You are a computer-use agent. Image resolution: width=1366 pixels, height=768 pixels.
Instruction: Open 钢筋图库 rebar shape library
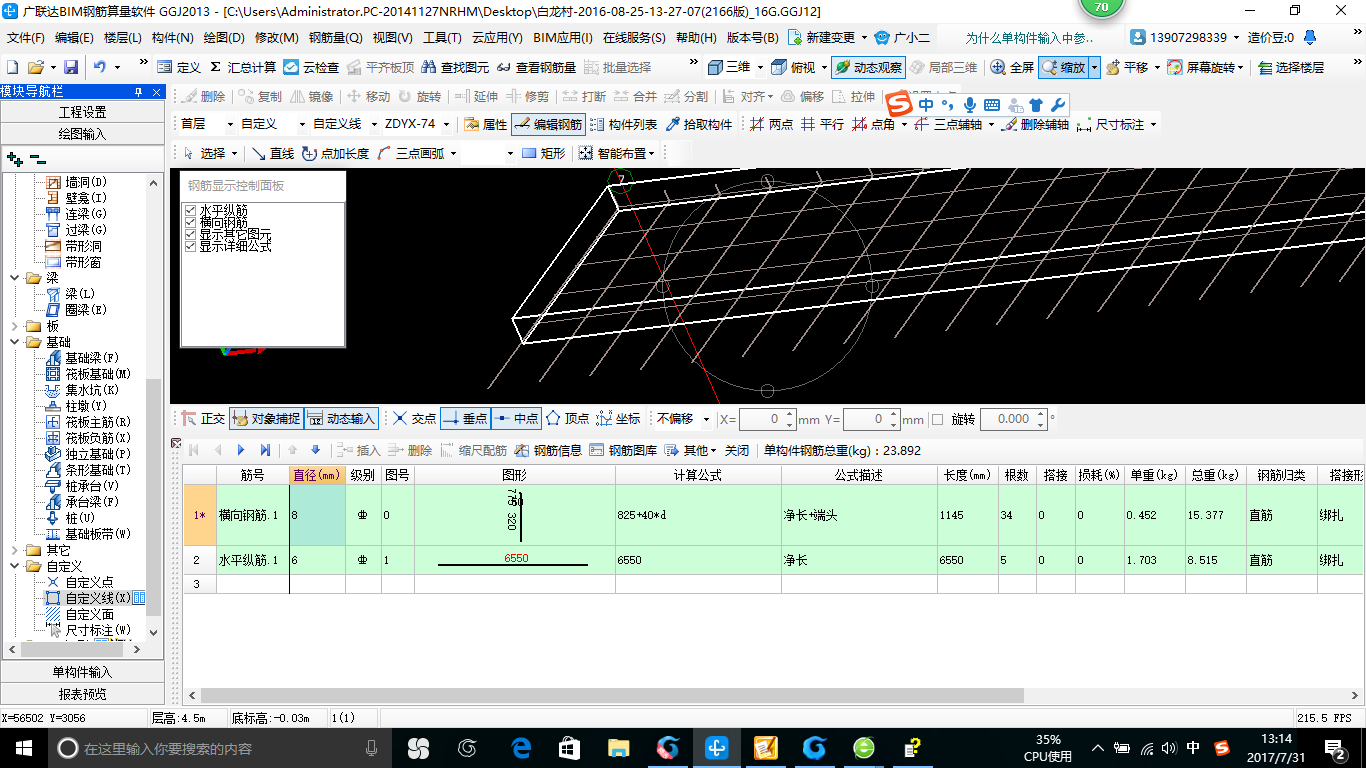pyautogui.click(x=623, y=450)
